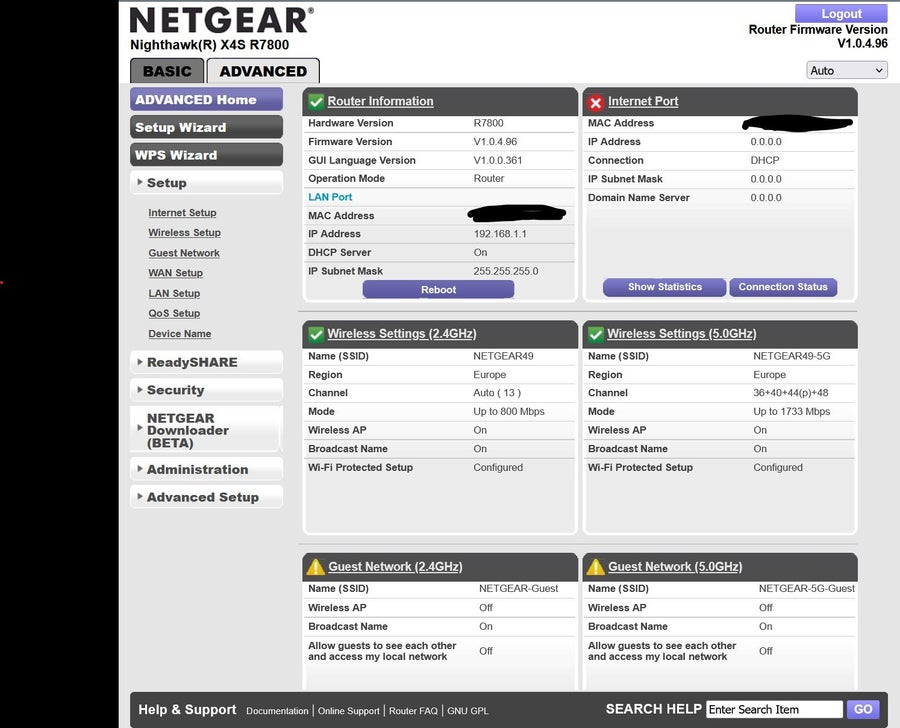Open Guest Network (5.0GHz) heading link

(x=675, y=567)
